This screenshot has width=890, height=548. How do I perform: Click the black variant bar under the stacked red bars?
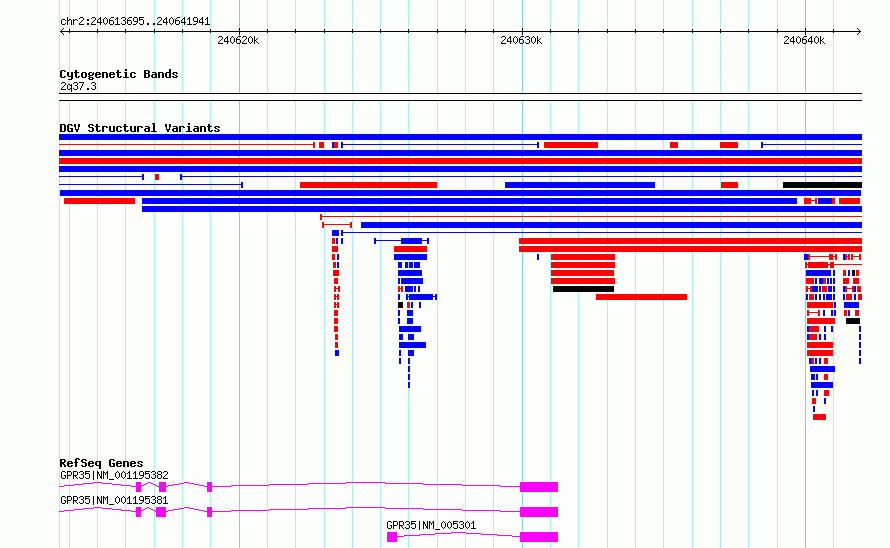tap(583, 289)
